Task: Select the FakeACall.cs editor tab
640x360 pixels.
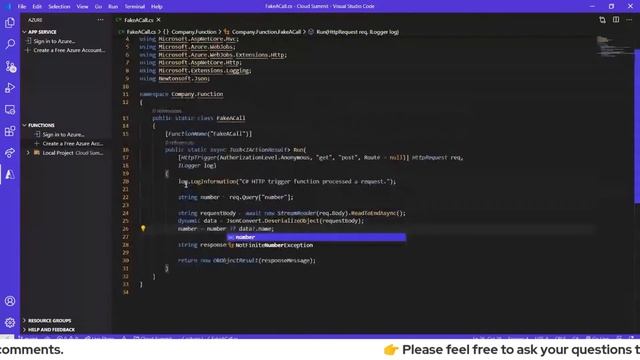Action: pyautogui.click(x=138, y=20)
